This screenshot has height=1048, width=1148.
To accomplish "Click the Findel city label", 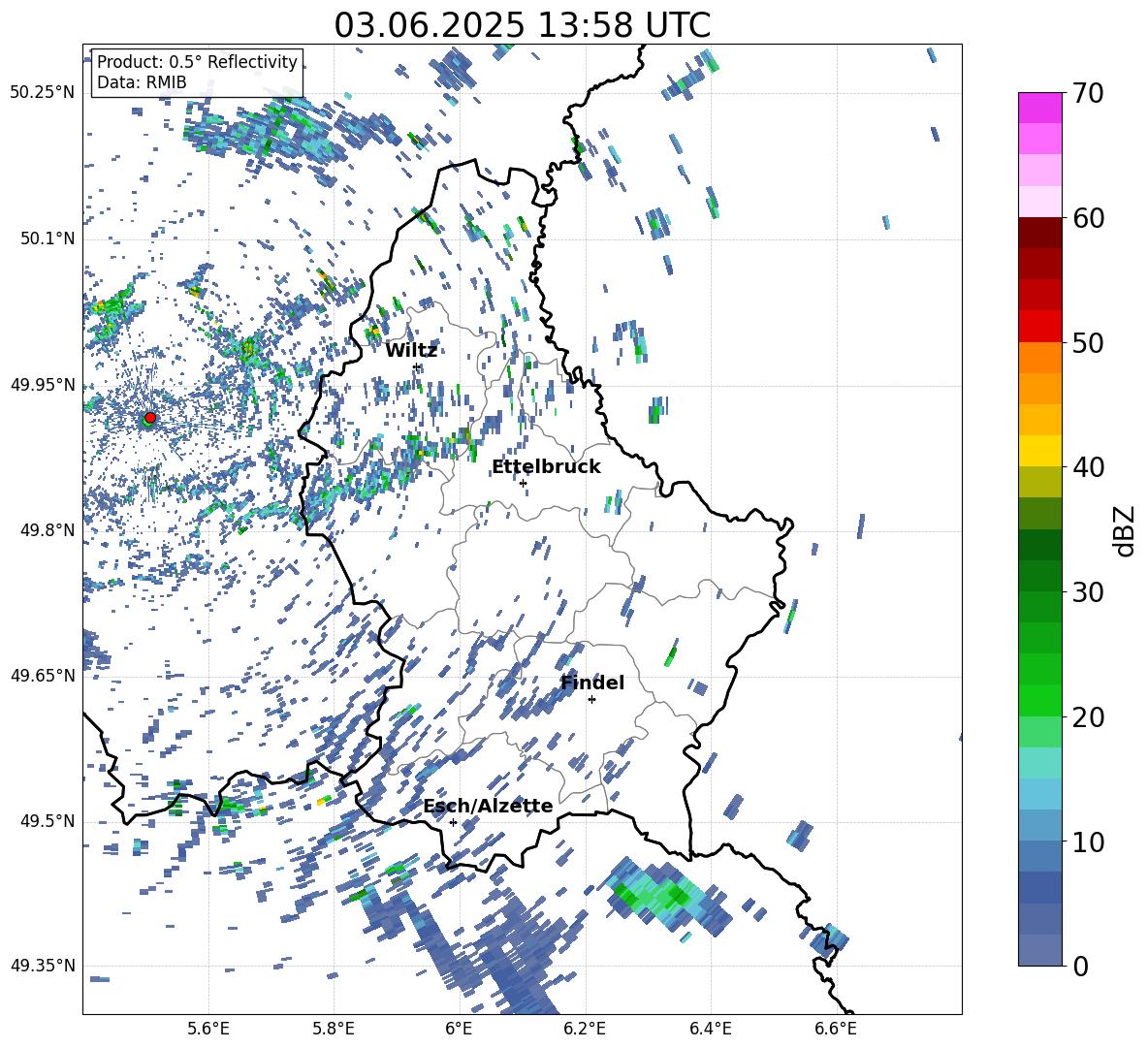I will [592, 683].
